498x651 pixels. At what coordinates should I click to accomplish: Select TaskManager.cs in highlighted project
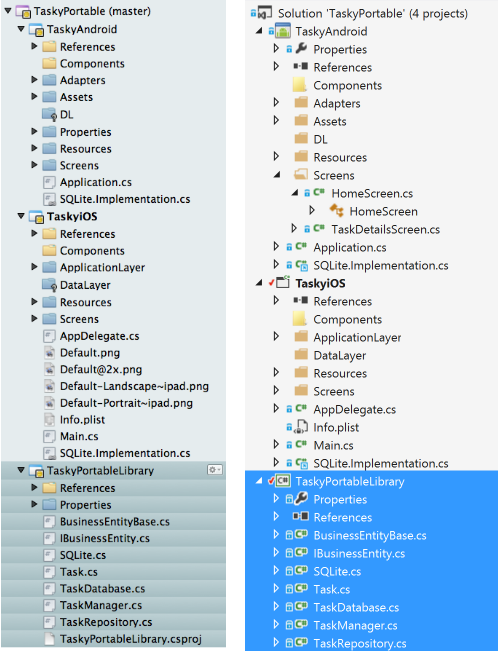pos(355,625)
